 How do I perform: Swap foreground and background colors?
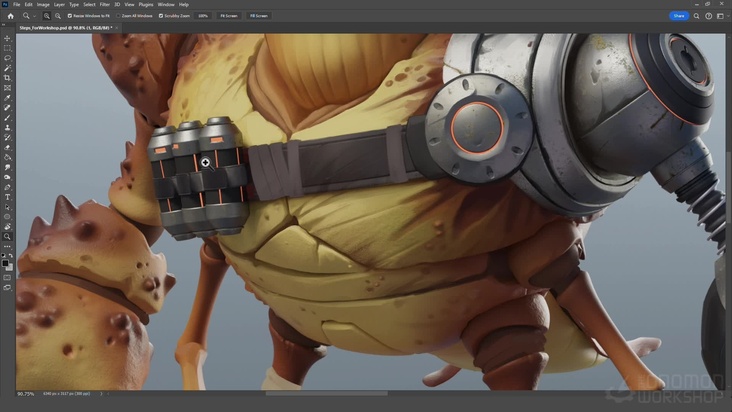pos(10,256)
